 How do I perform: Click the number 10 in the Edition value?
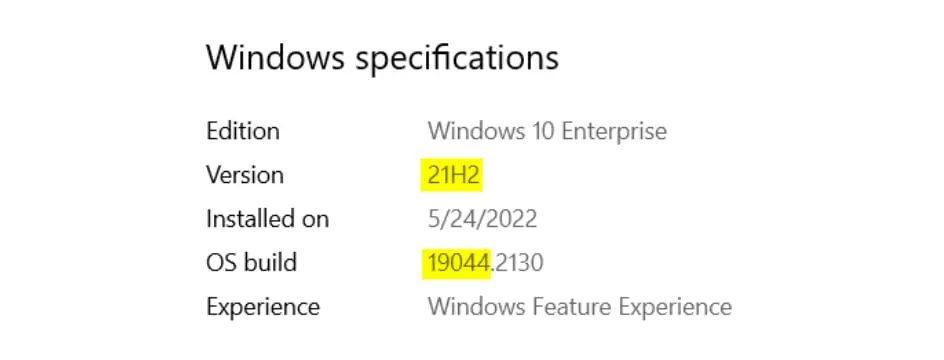(542, 131)
